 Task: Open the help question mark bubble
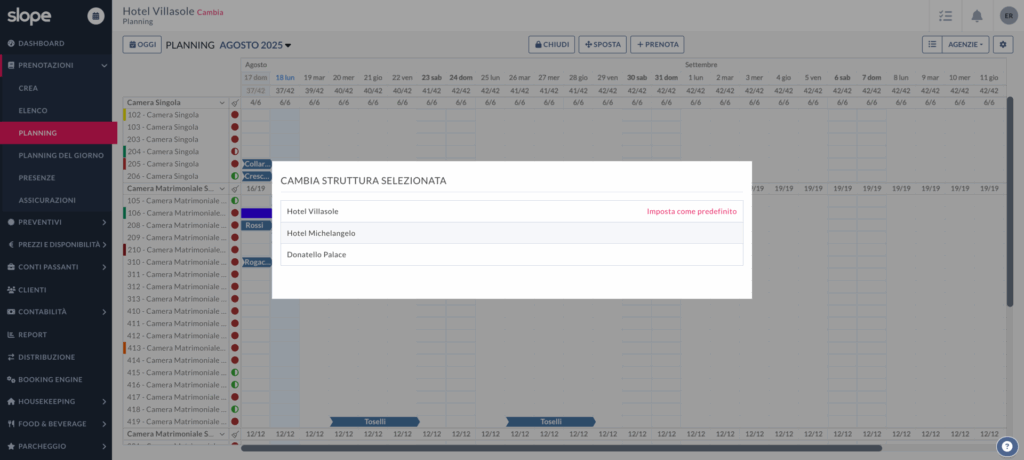coord(1007,446)
